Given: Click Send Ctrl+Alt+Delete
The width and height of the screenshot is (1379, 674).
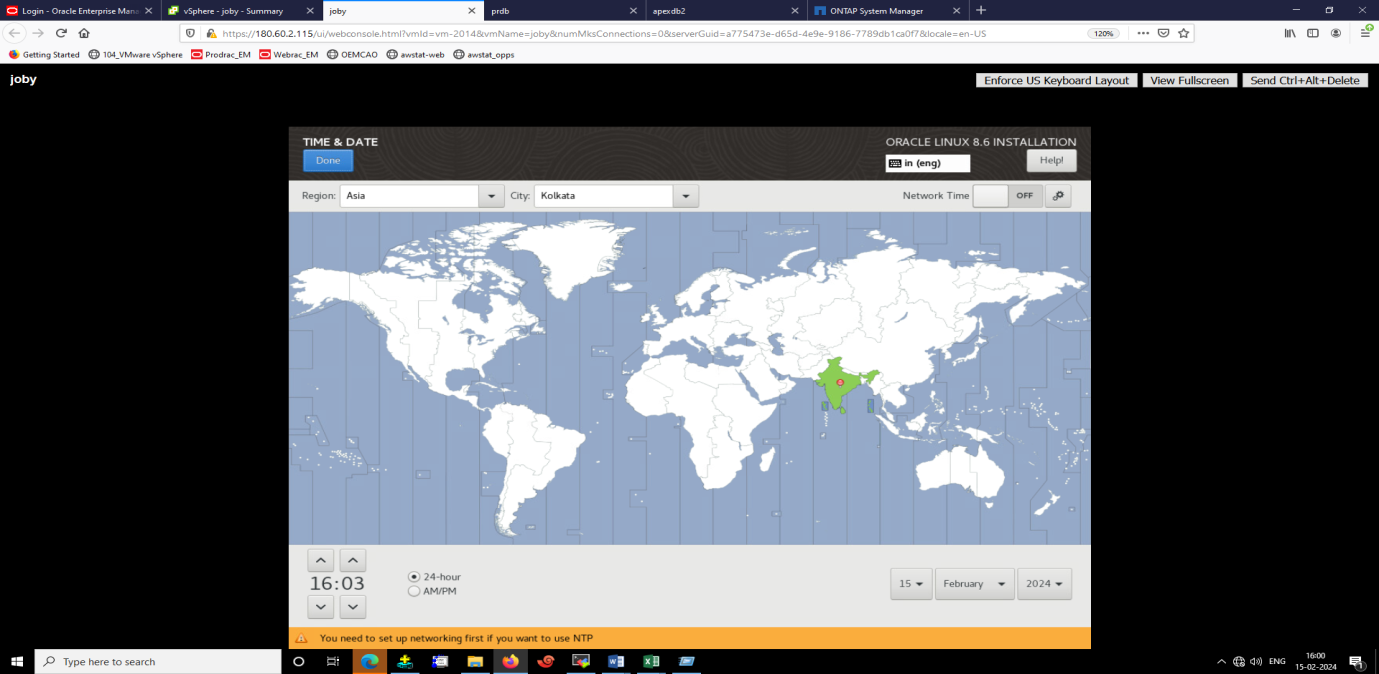Looking at the screenshot, I should [x=1306, y=80].
